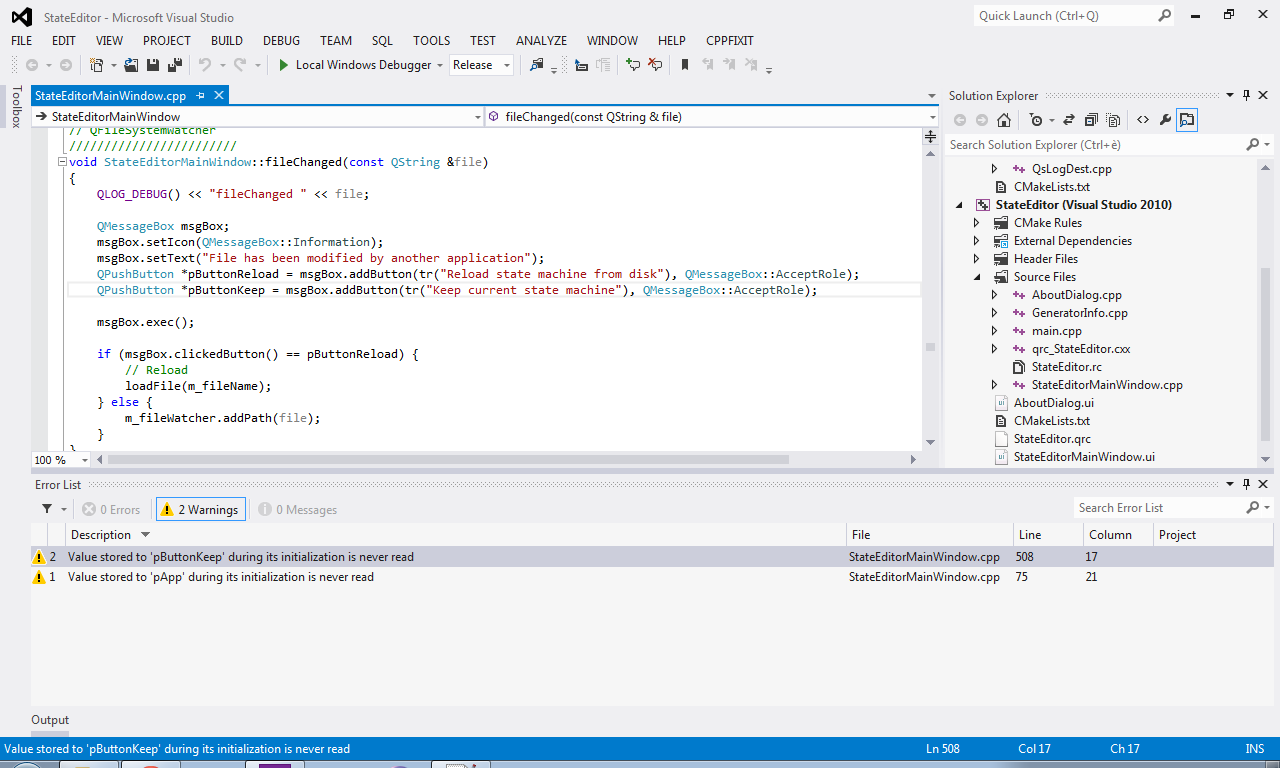Click Sync with Active Document icon
1280x768 pixels.
pyautogui.click(x=1068, y=120)
